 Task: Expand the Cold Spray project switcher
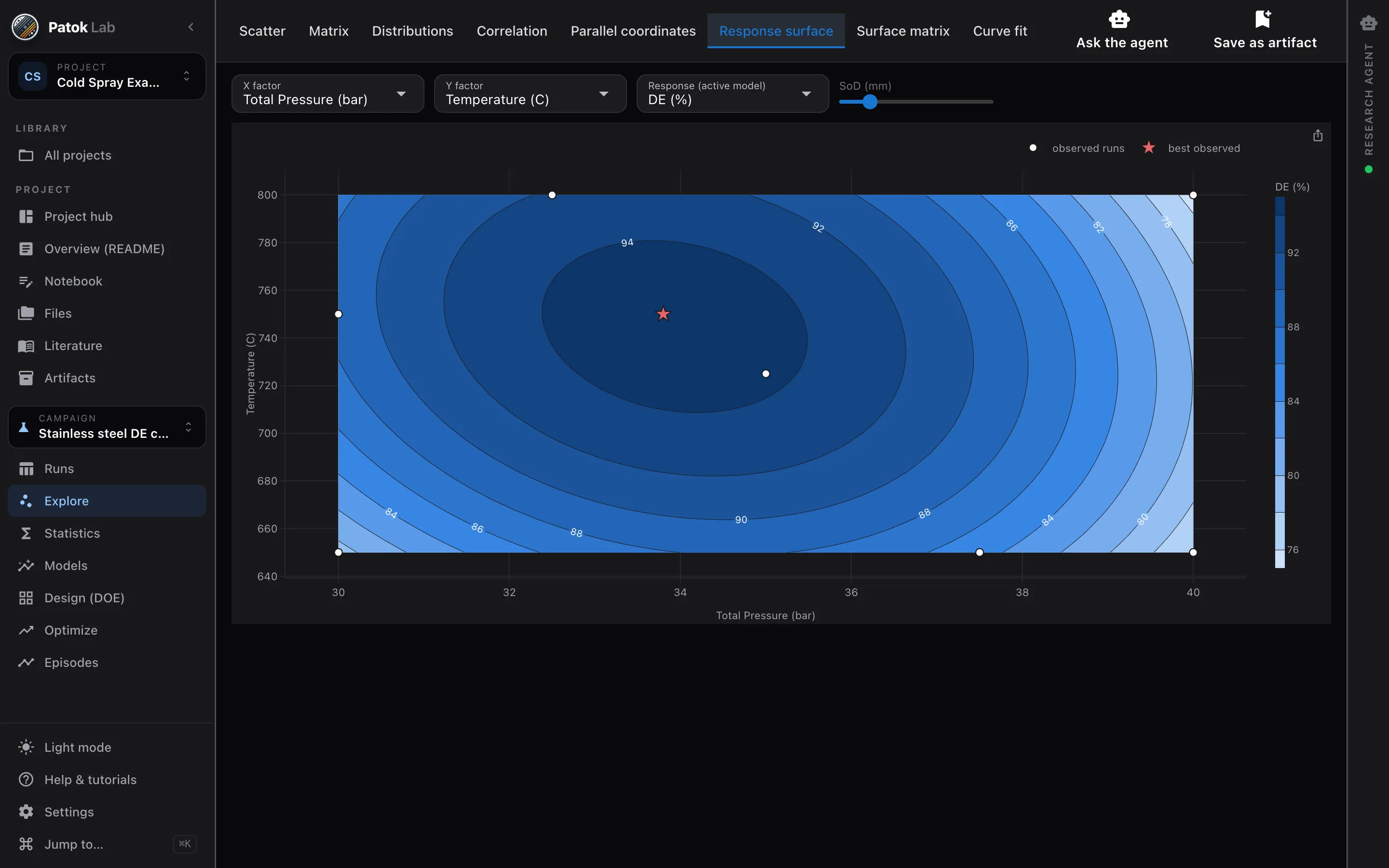[107, 76]
